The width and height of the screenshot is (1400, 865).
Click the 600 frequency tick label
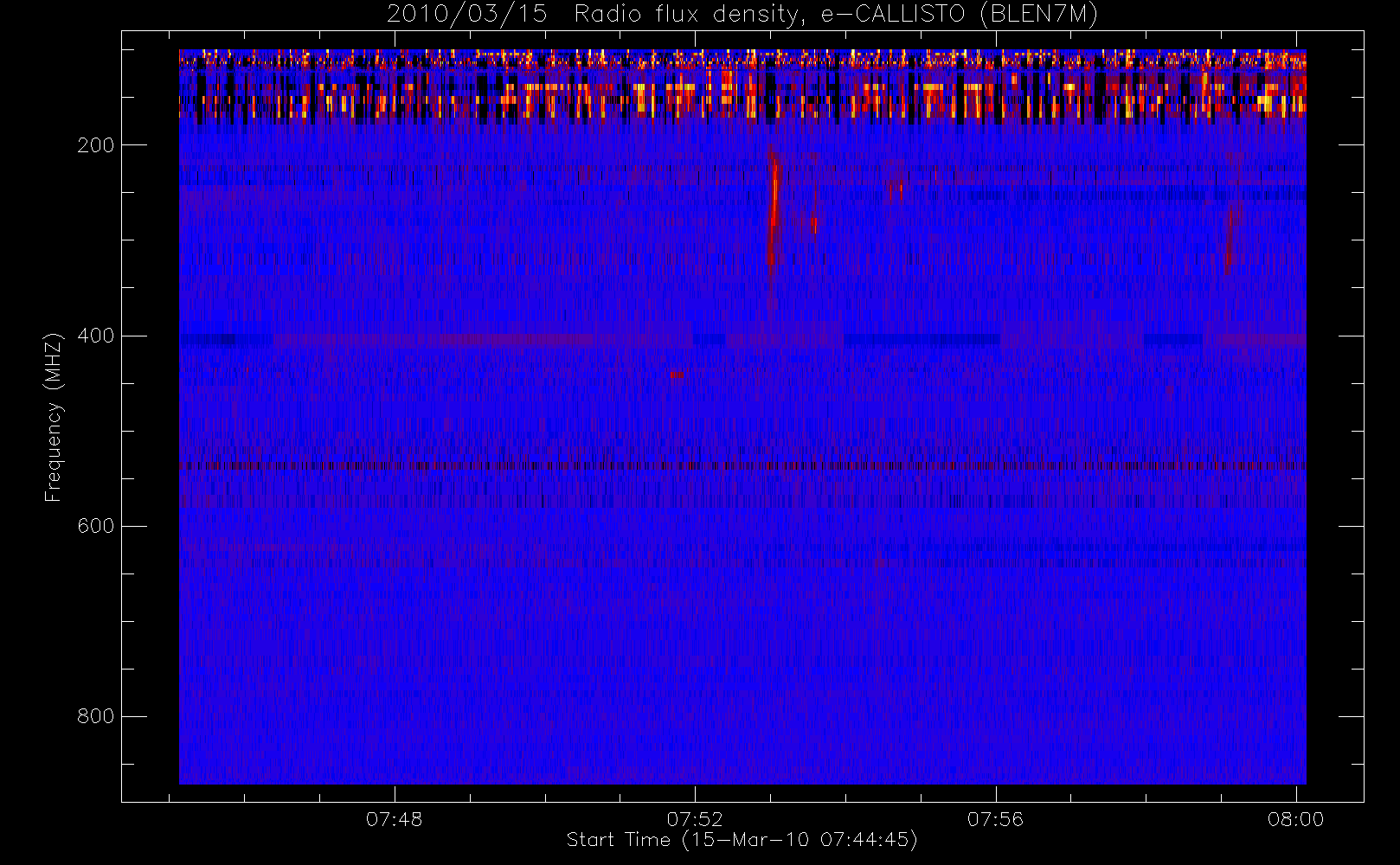pyautogui.click(x=96, y=526)
